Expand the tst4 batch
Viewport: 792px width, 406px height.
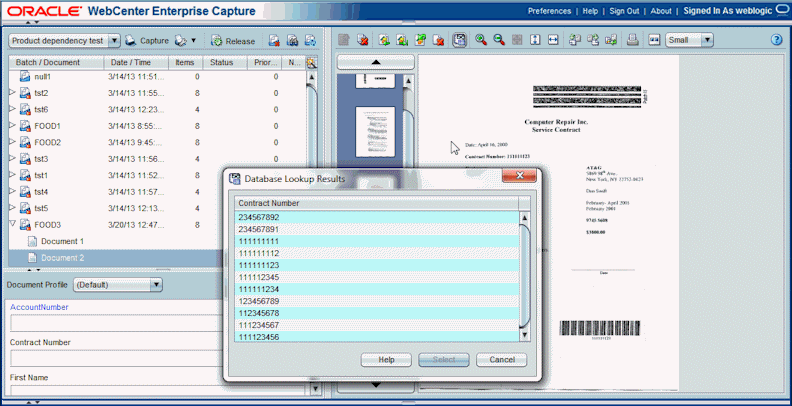(x=13, y=191)
